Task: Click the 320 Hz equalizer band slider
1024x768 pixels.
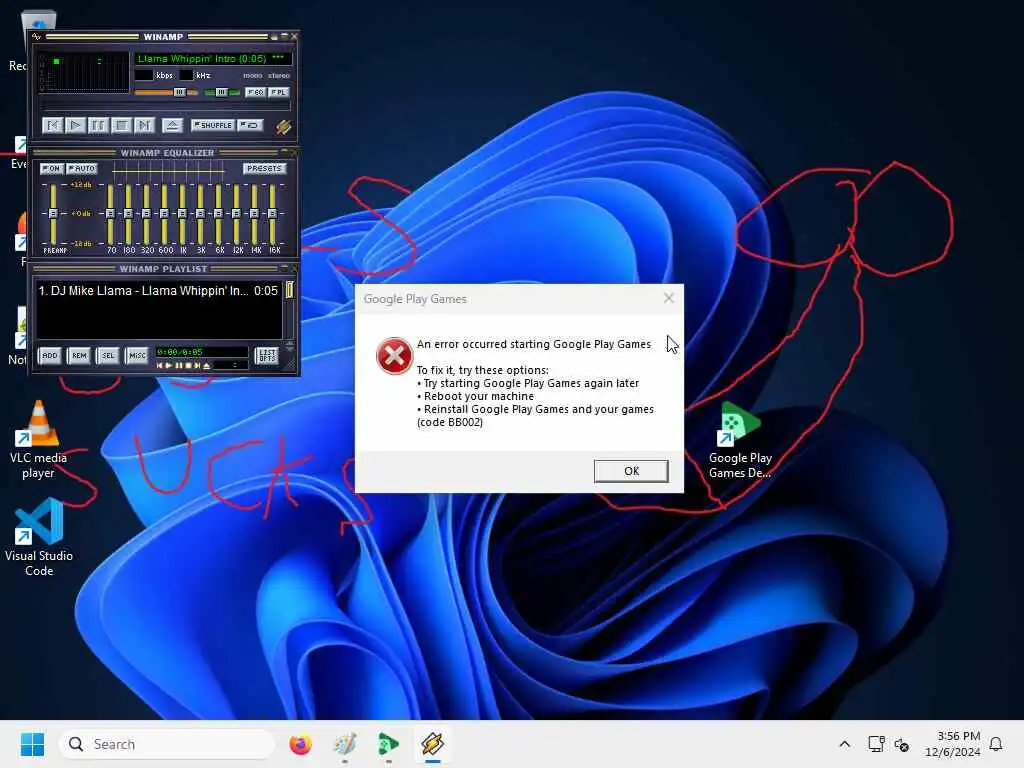Action: [146, 214]
